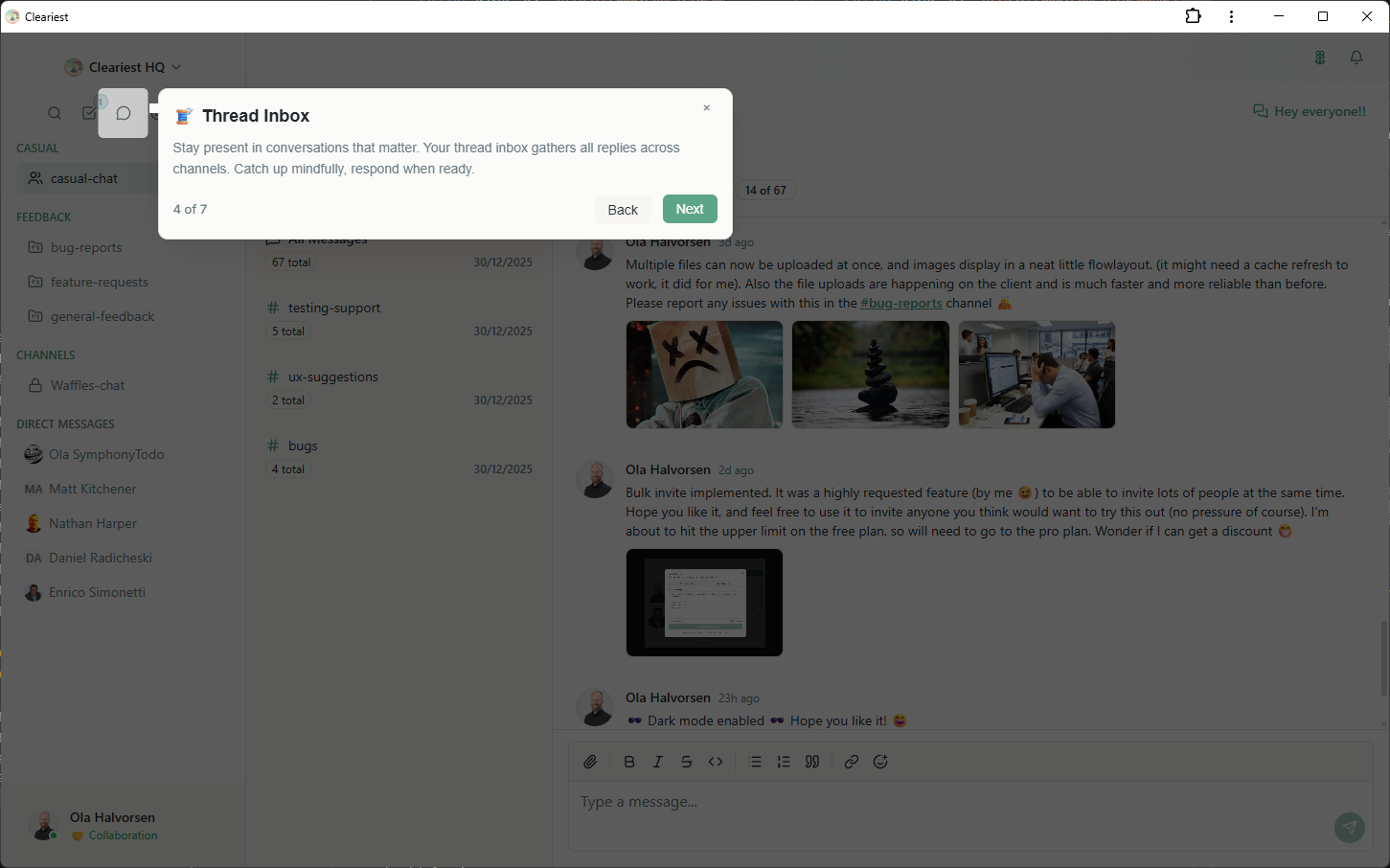Viewport: 1390px width, 868px height.
Task: Click the message list vertical scrollbar
Action: (x=1383, y=658)
